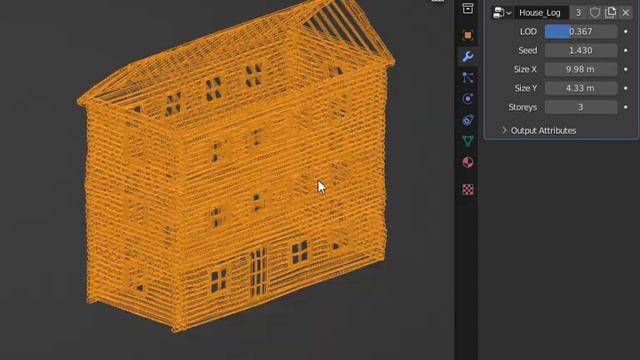Open the Object properties tab

(468, 35)
